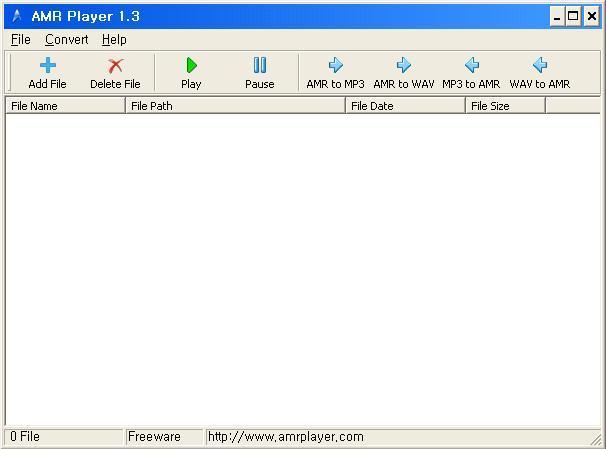Convert using the MP3 to AMR button
This screenshot has width=606, height=449.
(x=472, y=73)
